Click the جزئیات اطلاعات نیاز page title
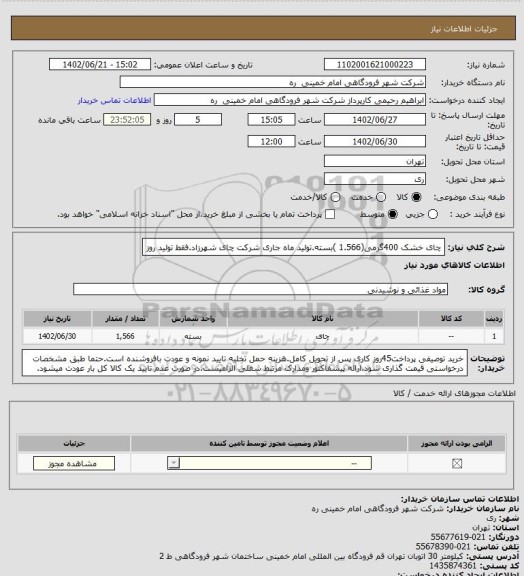Viewport: 524px width, 576px height. click(464, 29)
